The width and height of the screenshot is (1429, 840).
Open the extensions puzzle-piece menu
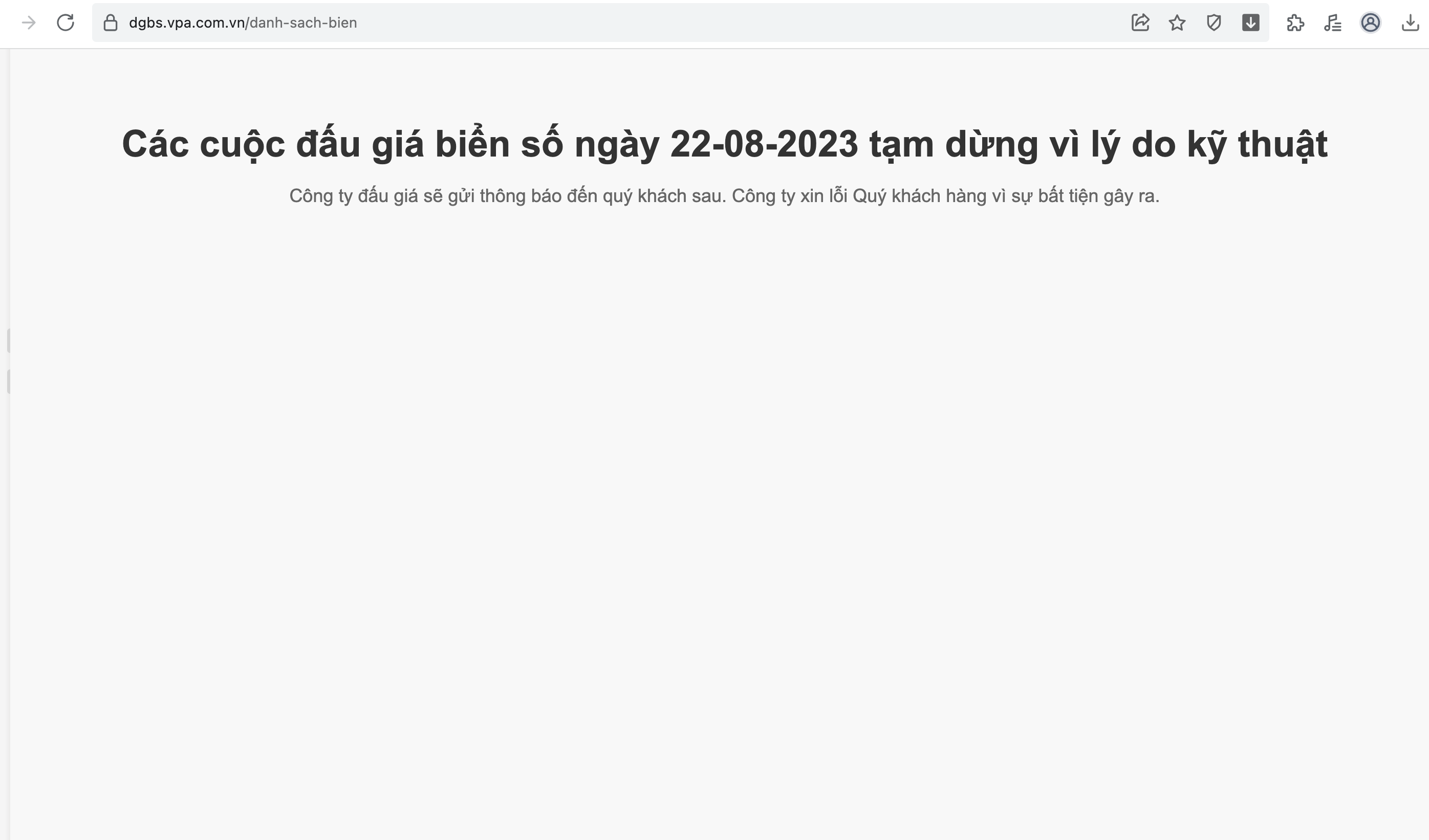point(1295,23)
